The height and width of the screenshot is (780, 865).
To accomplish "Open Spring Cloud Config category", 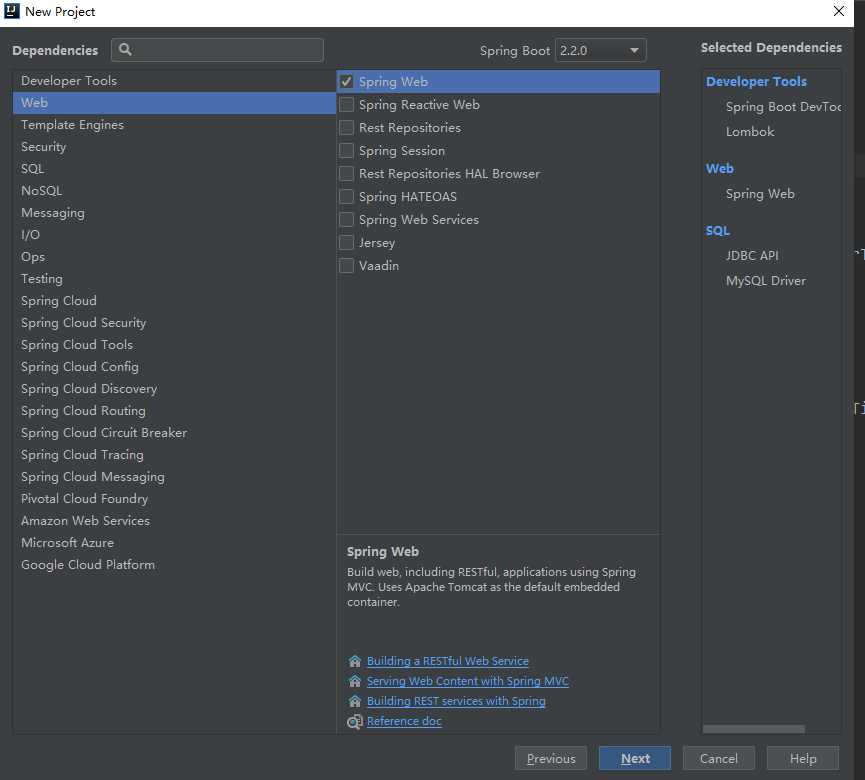I will (174, 367).
